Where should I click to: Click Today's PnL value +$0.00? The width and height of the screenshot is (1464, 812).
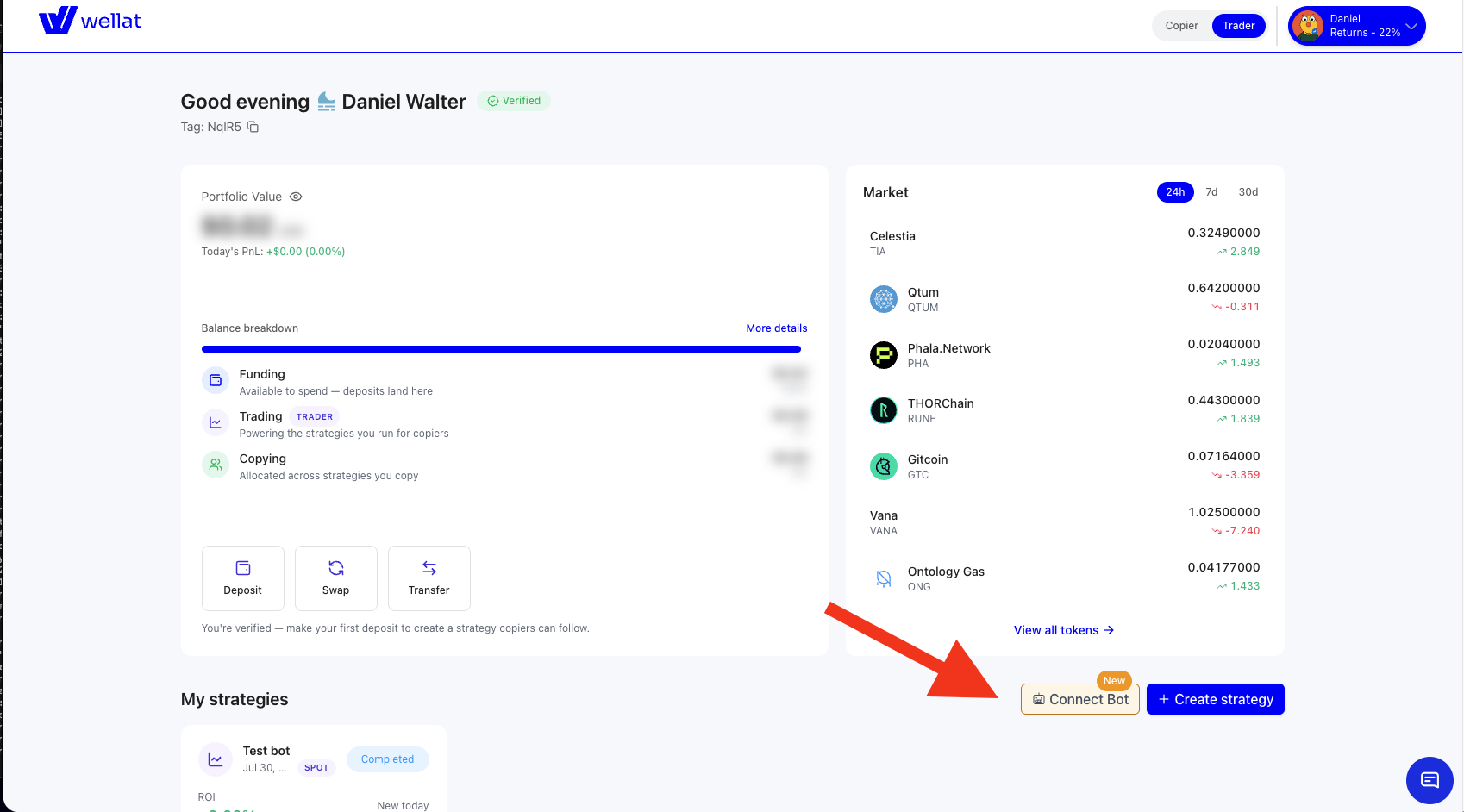(305, 252)
